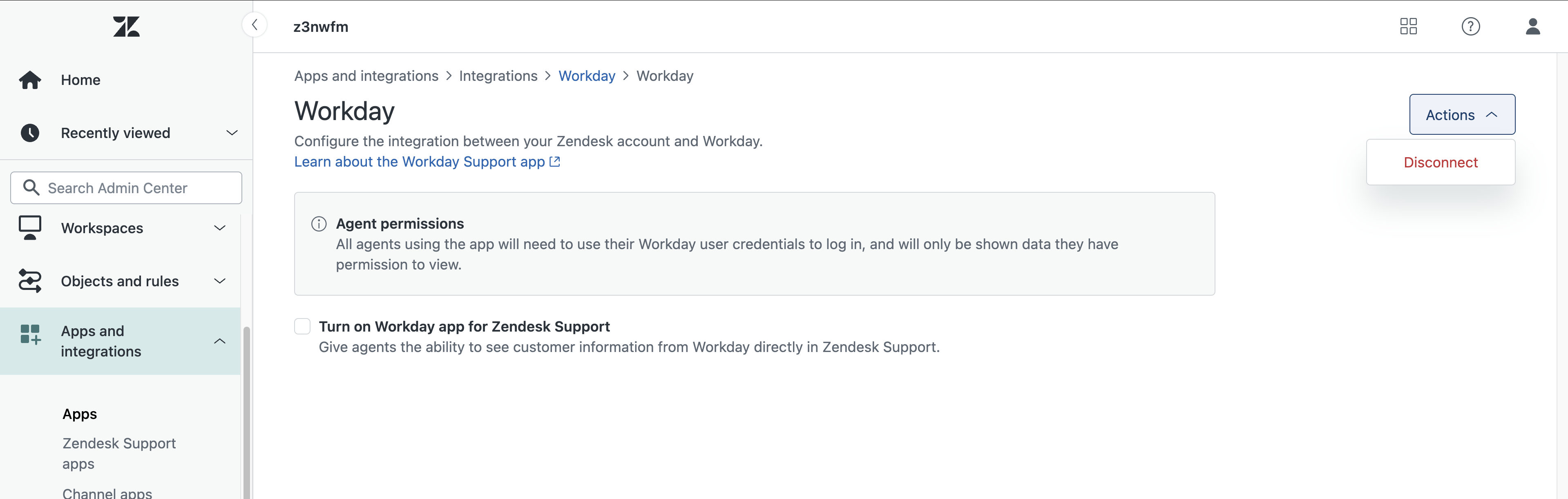Click the external link icon after Workday Support app
This screenshot has height=499, width=1568.
pos(554,161)
